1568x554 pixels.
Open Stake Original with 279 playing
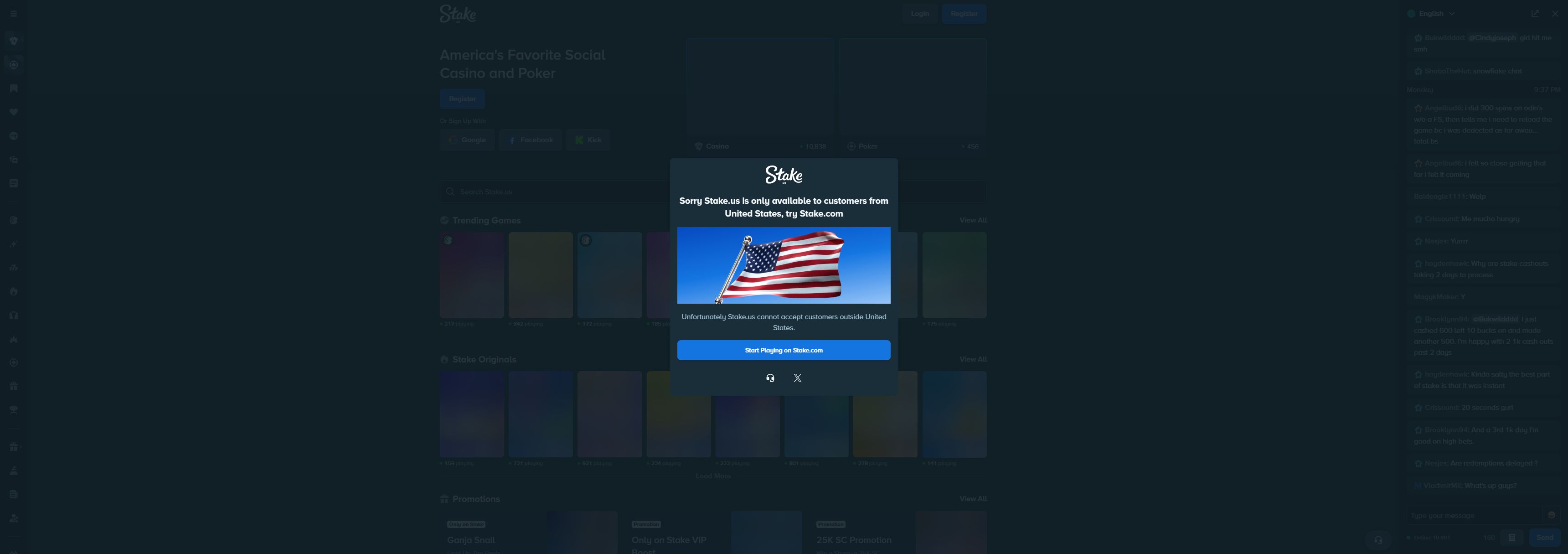click(885, 414)
